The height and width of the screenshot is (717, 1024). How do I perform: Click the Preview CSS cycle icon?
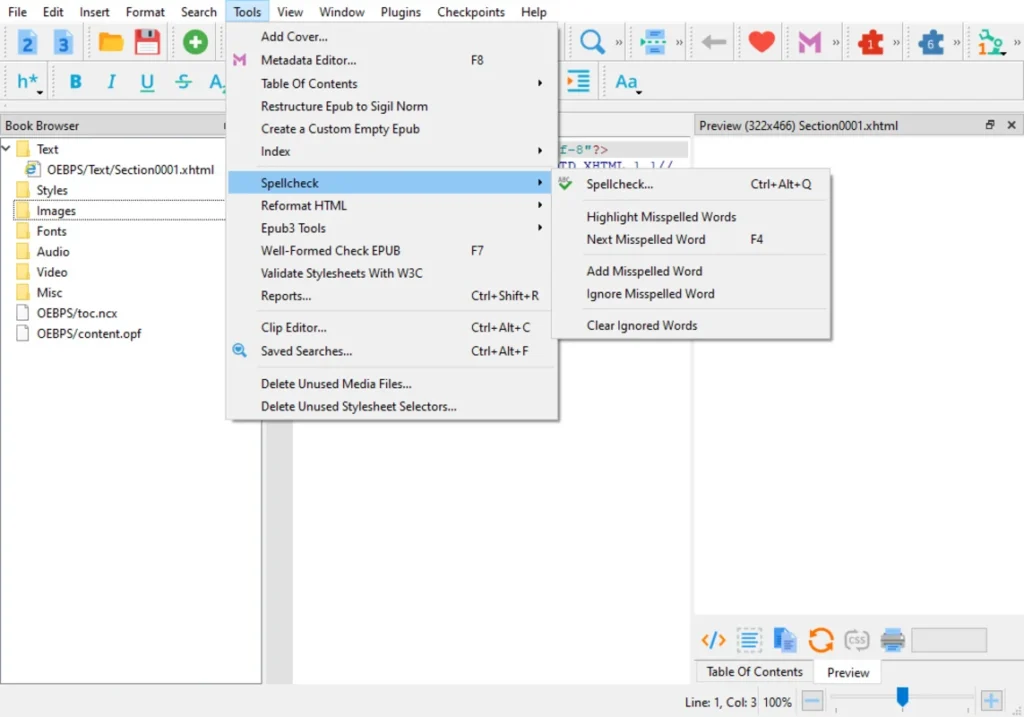pyautogui.click(x=857, y=640)
